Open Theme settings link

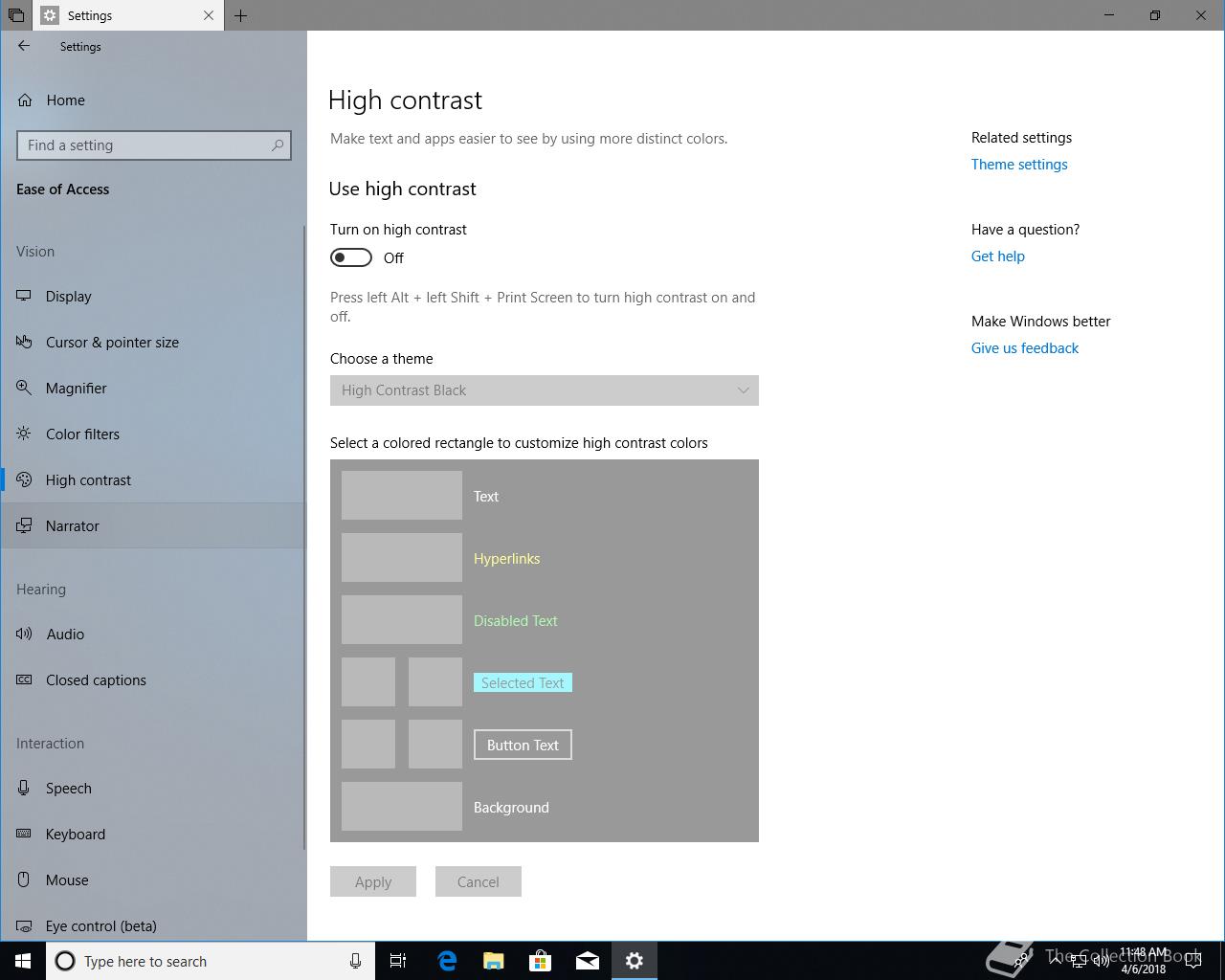coord(1019,165)
